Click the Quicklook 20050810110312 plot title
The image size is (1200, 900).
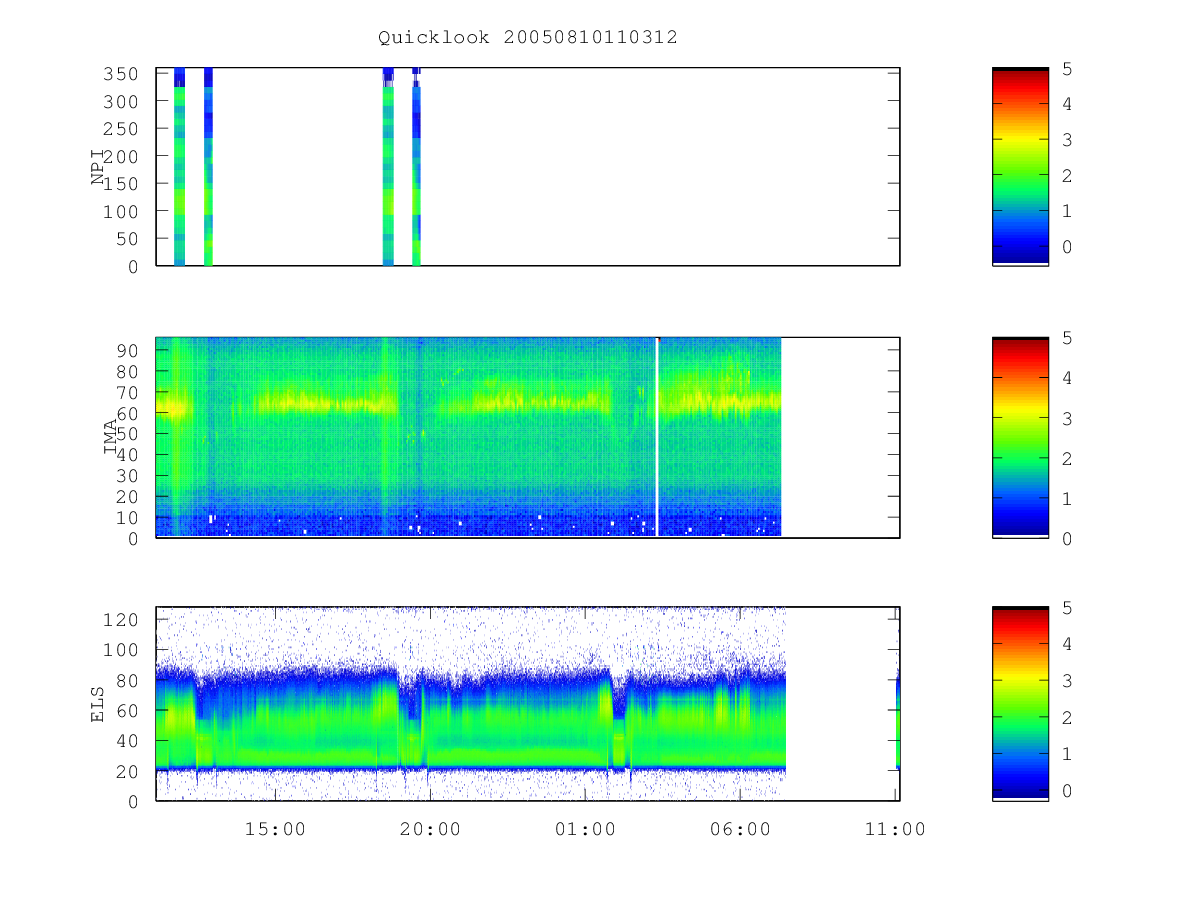pos(528,37)
